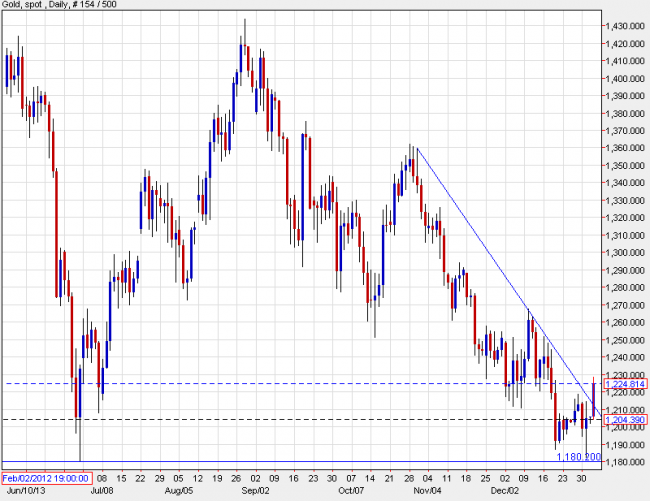This screenshot has height=501, width=650.
Task: Click the Sep/02 date label
Action: [x=255, y=491]
